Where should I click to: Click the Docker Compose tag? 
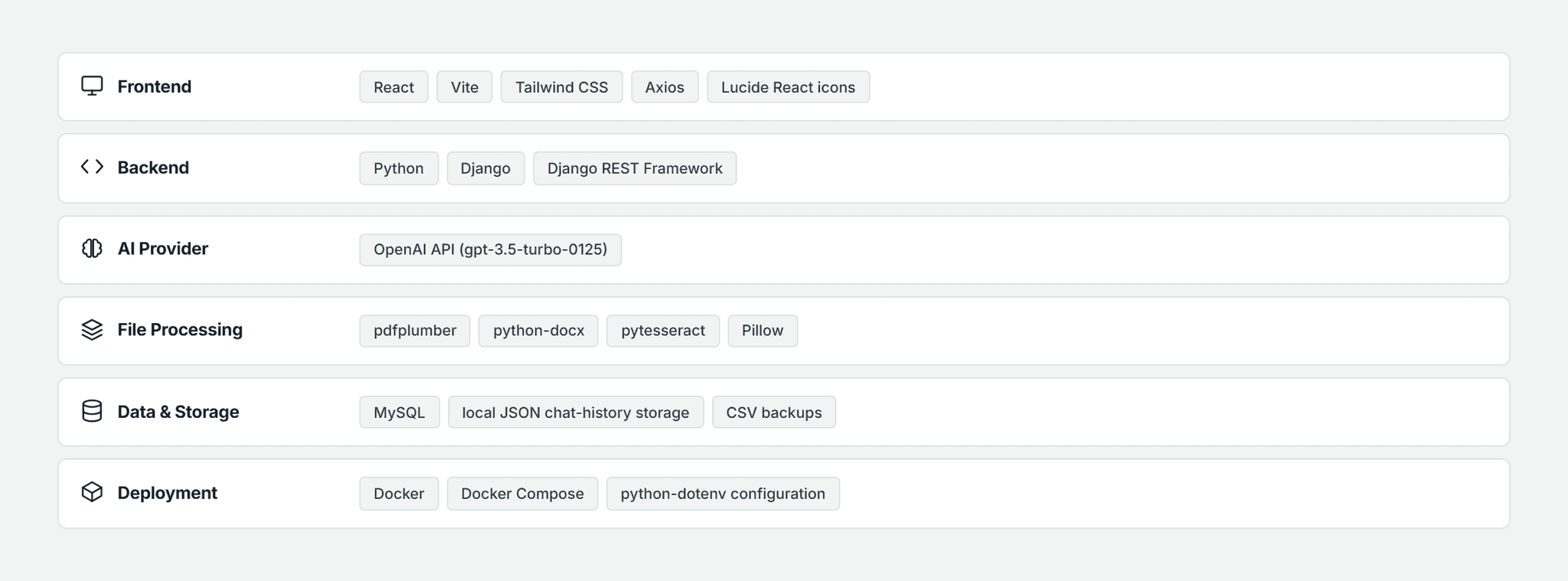[522, 494]
